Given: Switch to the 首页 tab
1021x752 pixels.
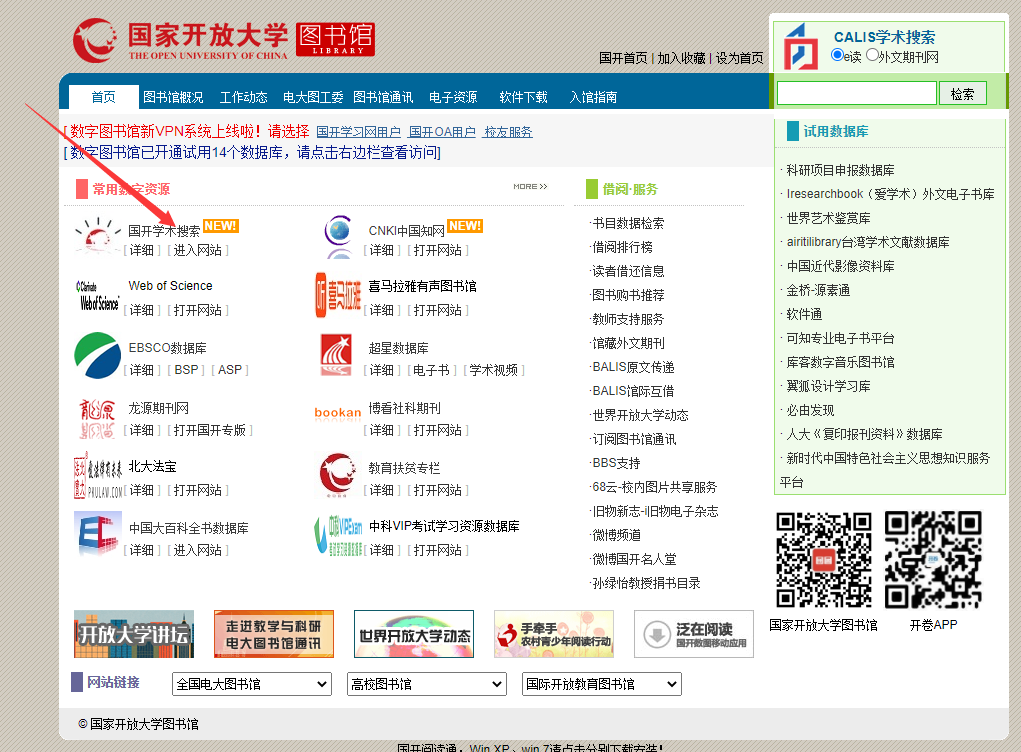Looking at the screenshot, I should [x=104, y=97].
